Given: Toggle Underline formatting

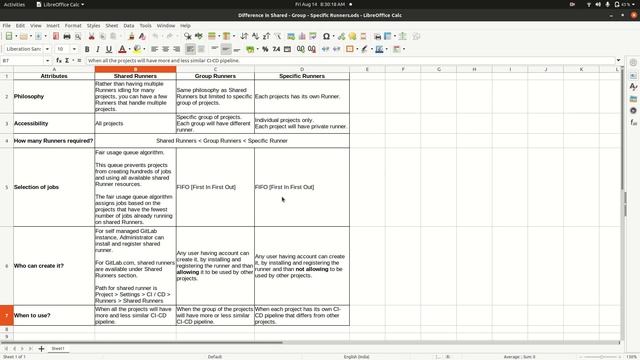Looking at the screenshot, I should 109,49.
